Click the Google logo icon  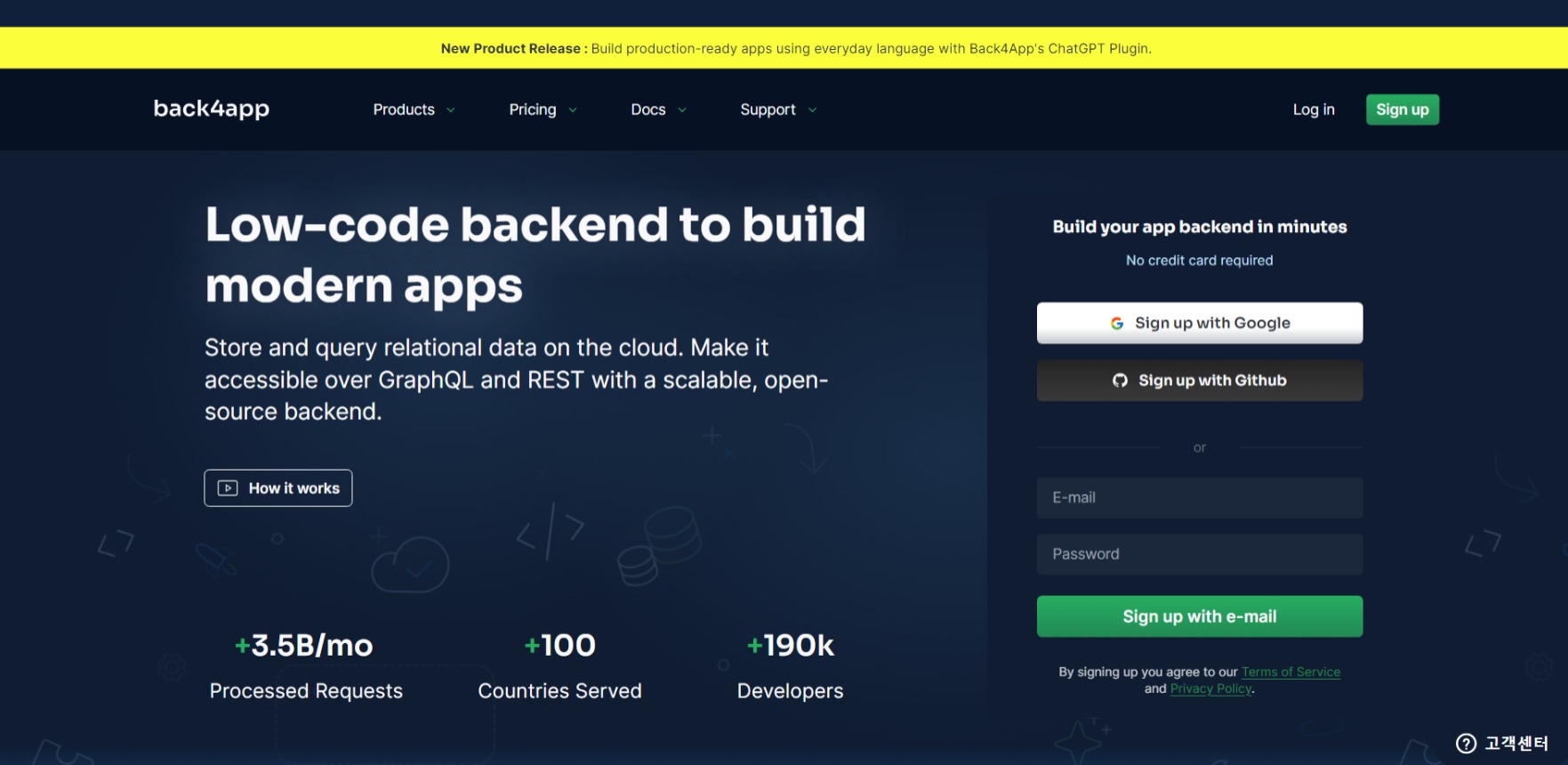[1117, 323]
